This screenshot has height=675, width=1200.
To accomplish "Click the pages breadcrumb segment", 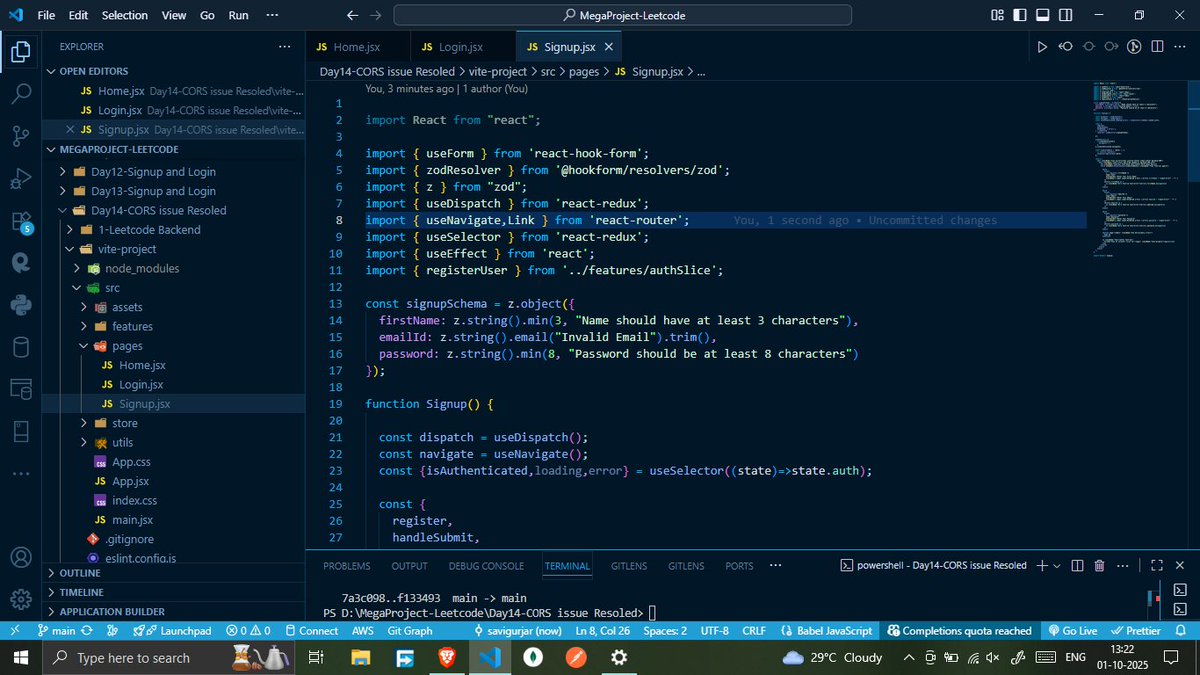I will pyautogui.click(x=584, y=72).
